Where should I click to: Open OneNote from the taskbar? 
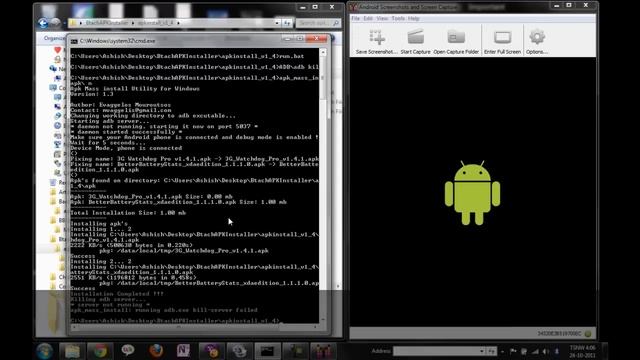183,351
